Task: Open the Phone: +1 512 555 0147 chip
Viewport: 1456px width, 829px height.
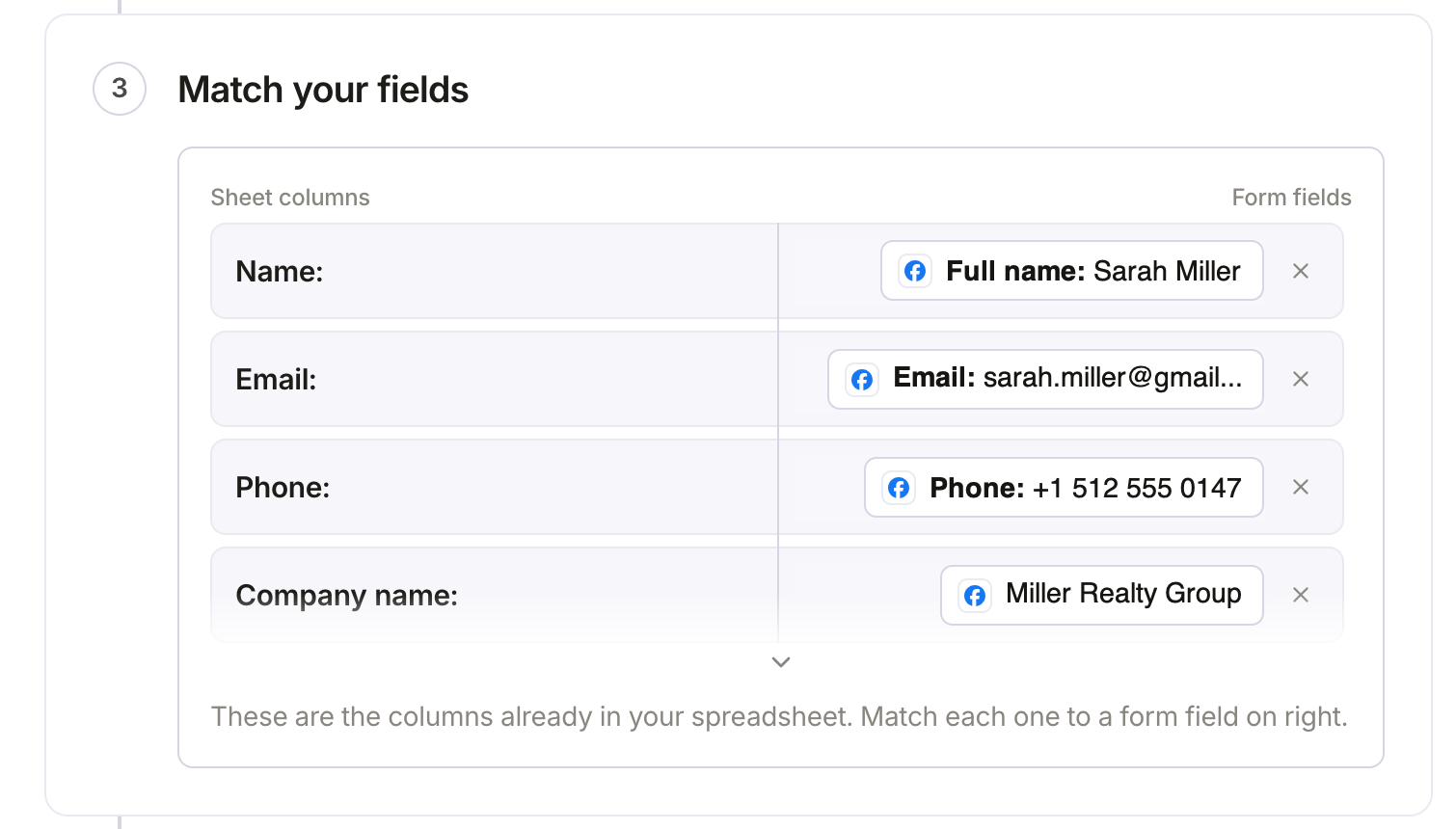Action: [x=1064, y=487]
